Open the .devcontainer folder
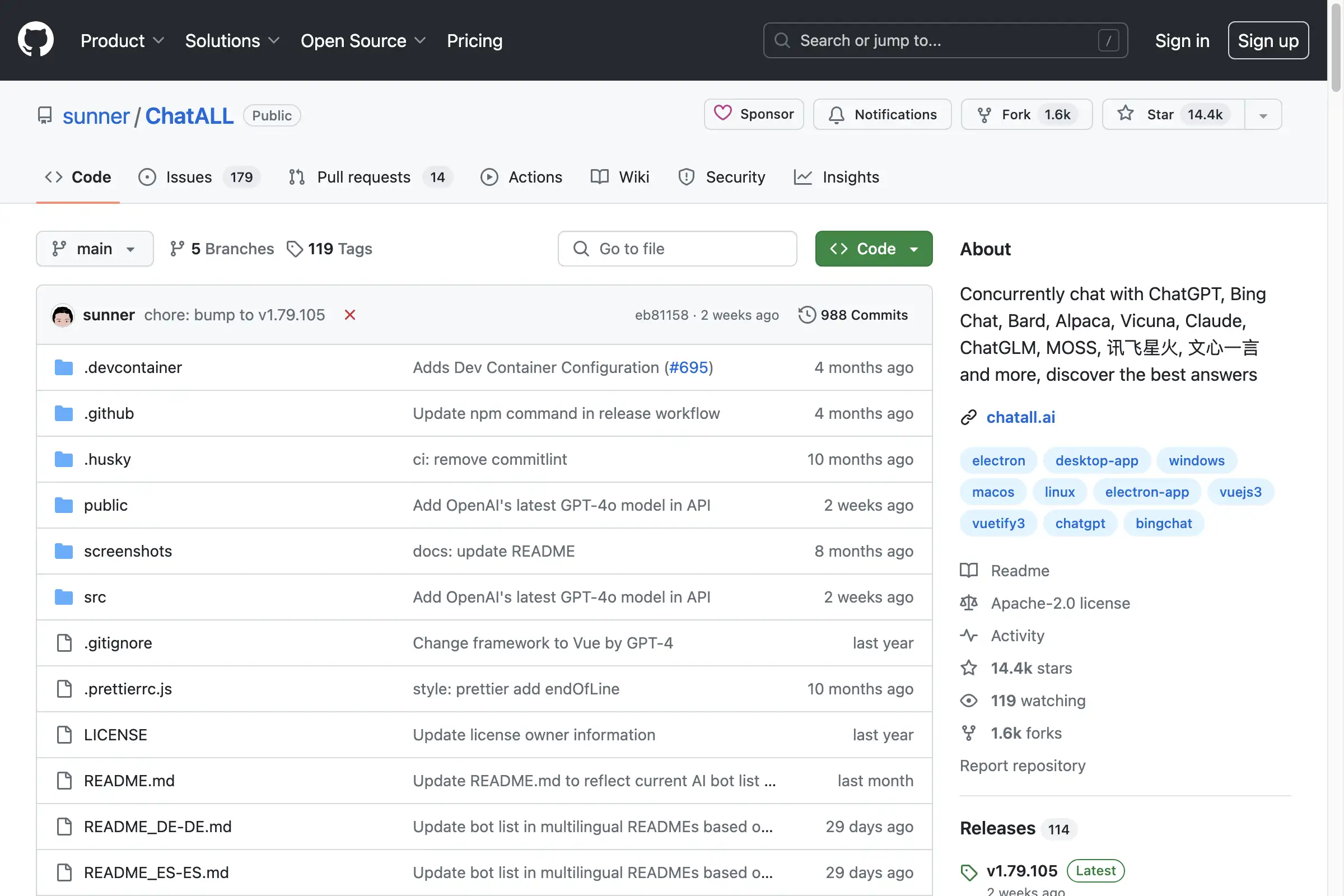Viewport: 1344px width, 896px height. tap(133, 367)
